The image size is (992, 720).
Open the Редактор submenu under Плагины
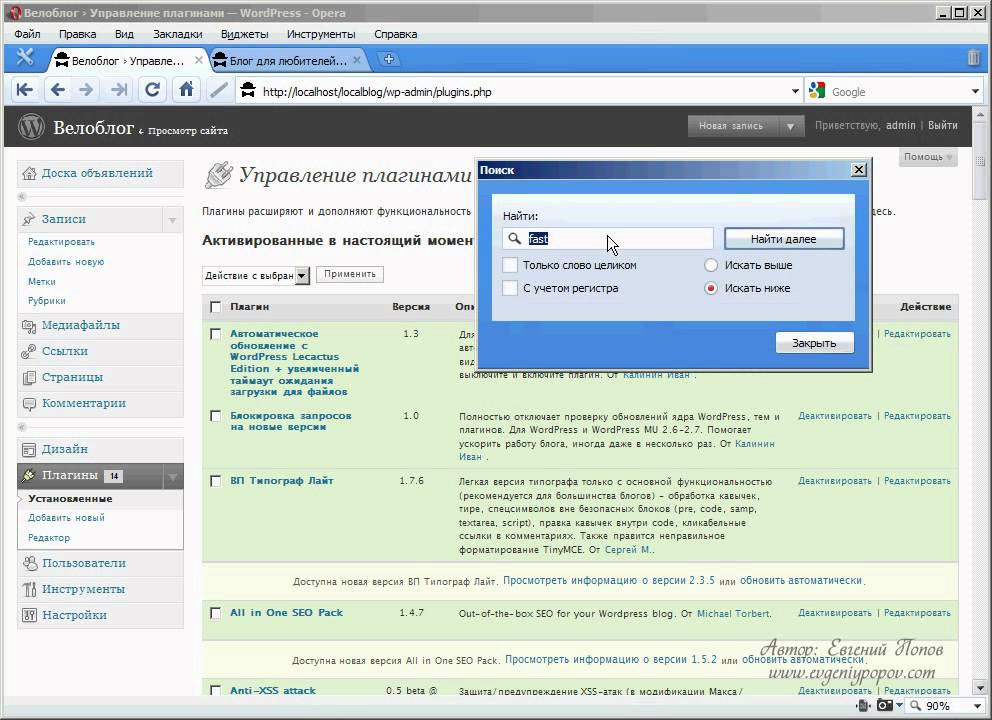(x=49, y=538)
